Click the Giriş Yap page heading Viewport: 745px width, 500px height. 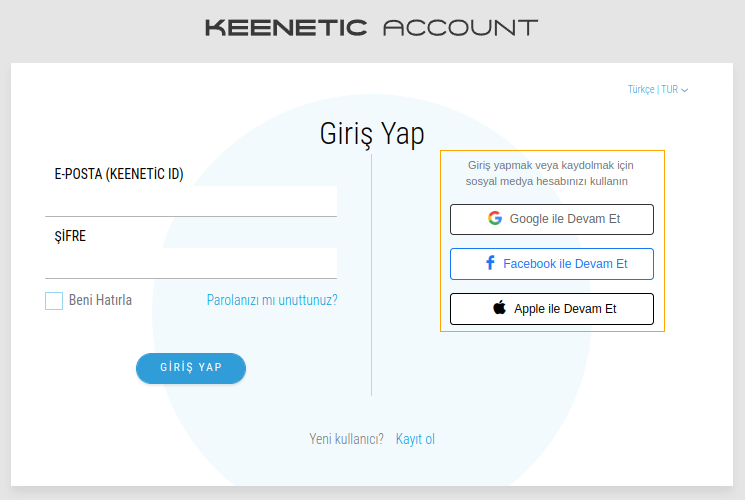pyautogui.click(x=372, y=134)
